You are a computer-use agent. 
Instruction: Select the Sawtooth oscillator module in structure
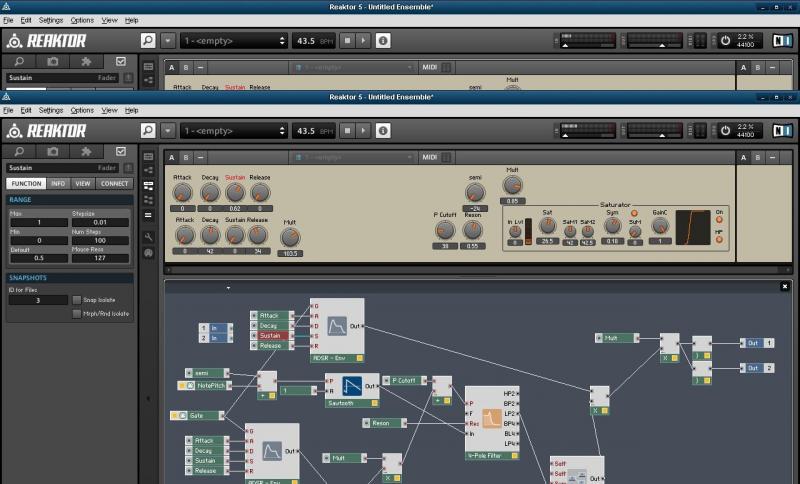[x=352, y=390]
